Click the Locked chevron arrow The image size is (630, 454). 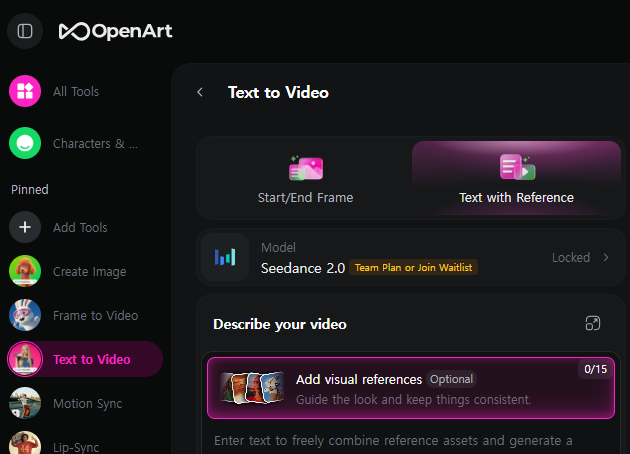point(606,258)
